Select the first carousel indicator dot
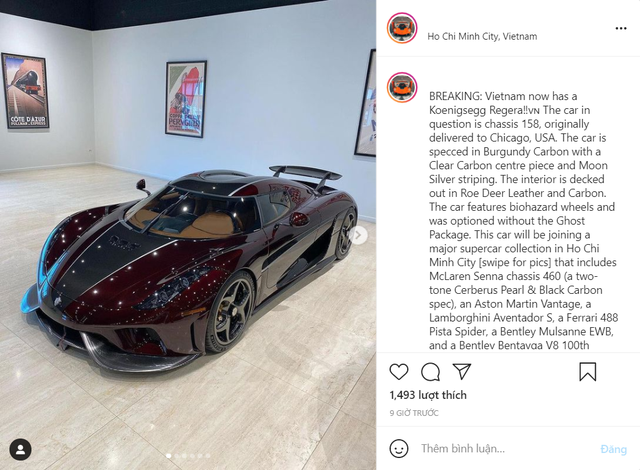The image size is (640, 470). pos(169,456)
